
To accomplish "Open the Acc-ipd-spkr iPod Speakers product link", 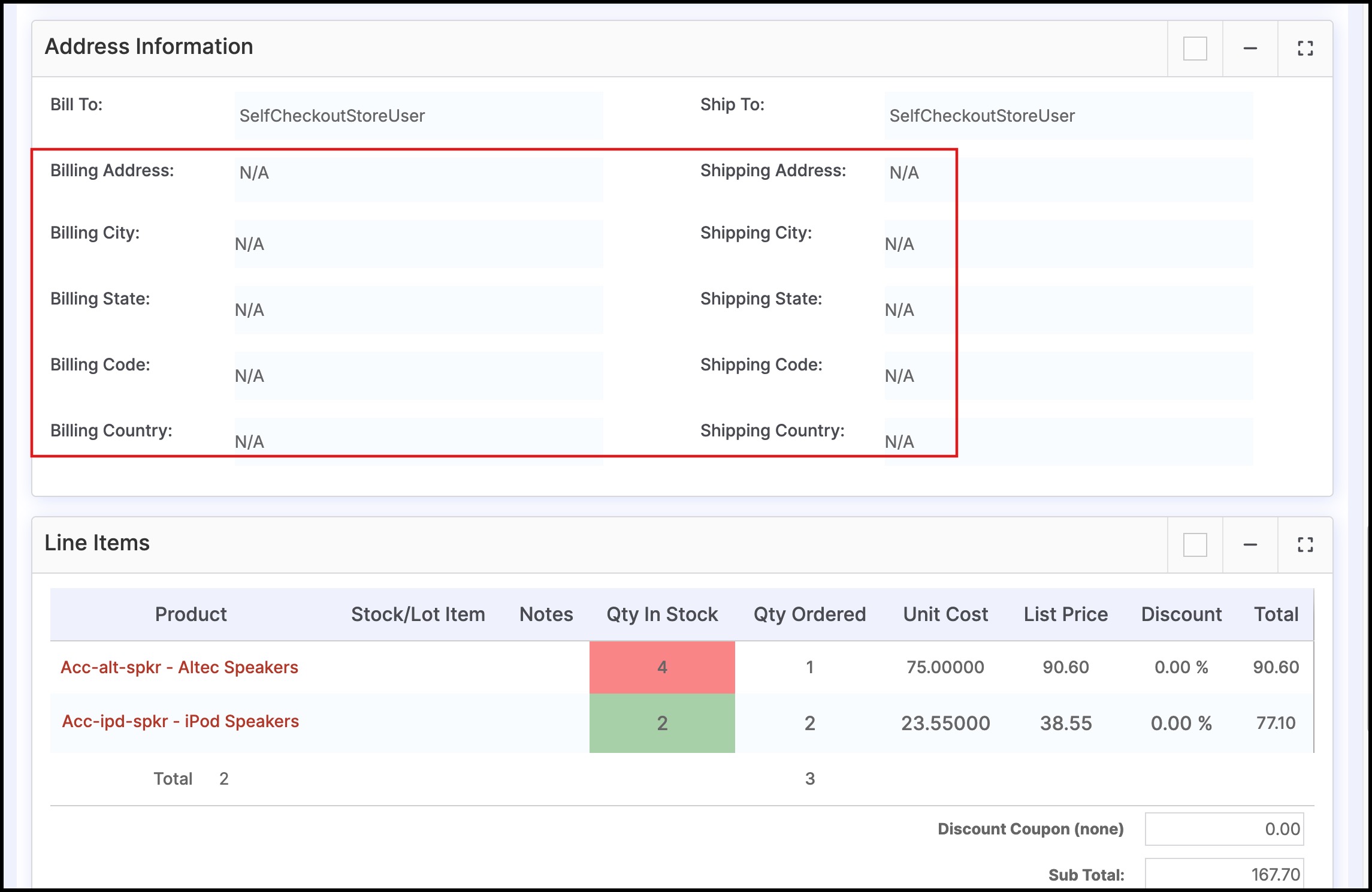I will tap(180, 721).
